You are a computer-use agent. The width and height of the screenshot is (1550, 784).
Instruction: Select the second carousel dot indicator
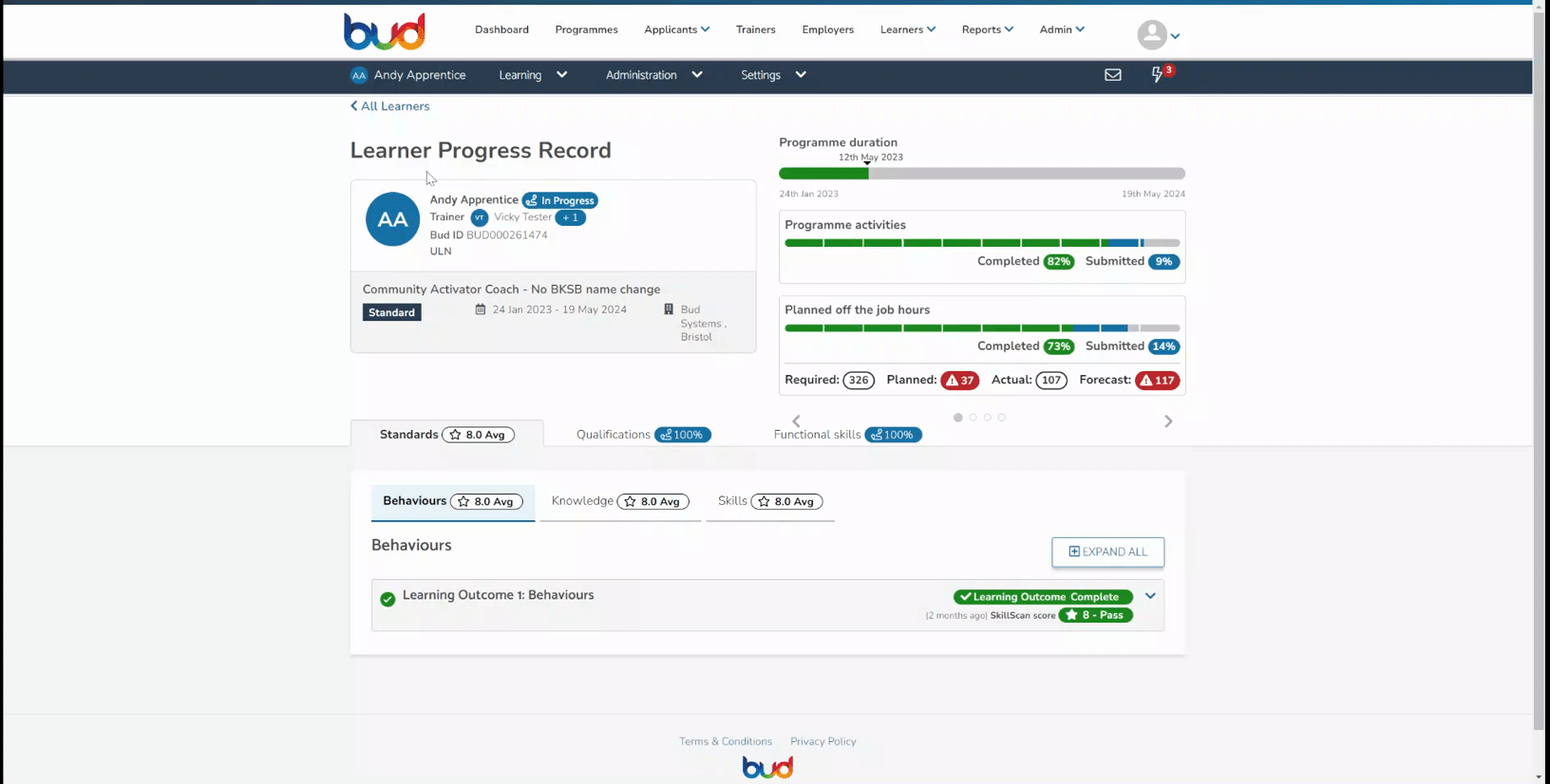[x=973, y=418]
